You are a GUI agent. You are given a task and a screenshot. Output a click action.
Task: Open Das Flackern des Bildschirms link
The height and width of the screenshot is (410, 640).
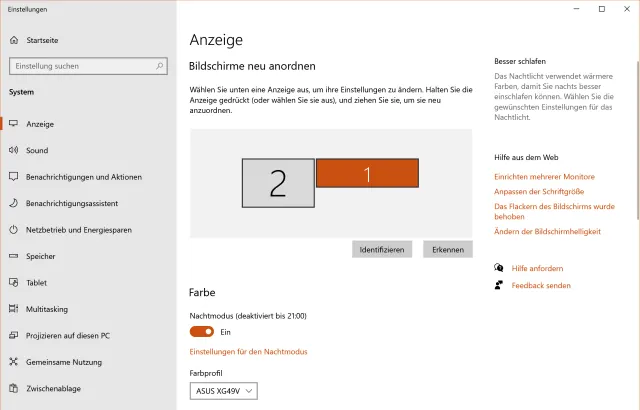(554, 211)
